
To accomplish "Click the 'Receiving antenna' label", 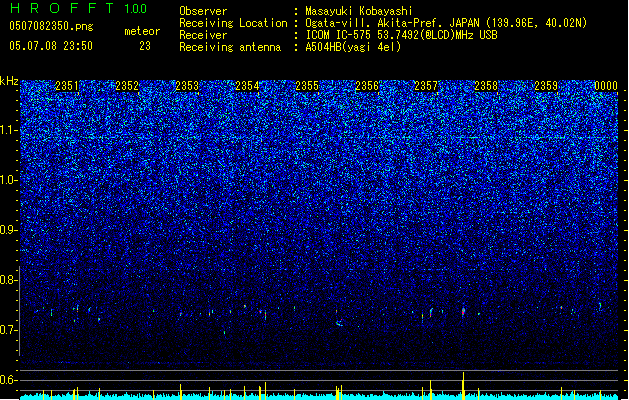I will pos(230,47).
